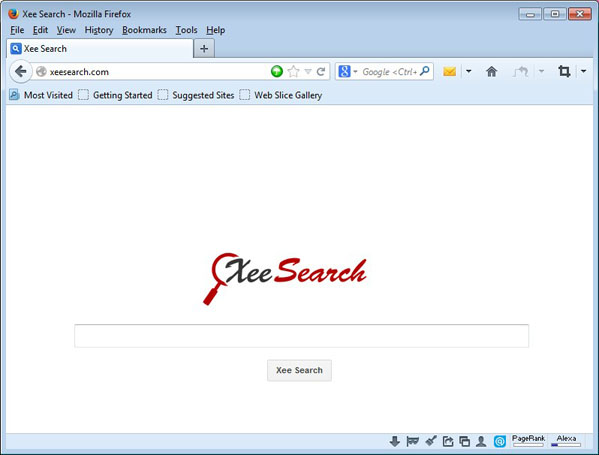Open the File menu

17,30
